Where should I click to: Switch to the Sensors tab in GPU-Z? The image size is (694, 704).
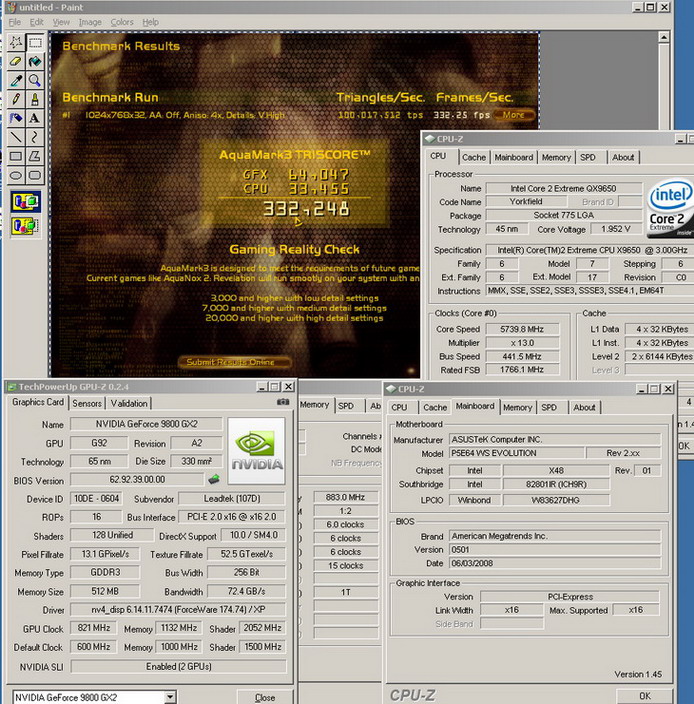coord(87,403)
